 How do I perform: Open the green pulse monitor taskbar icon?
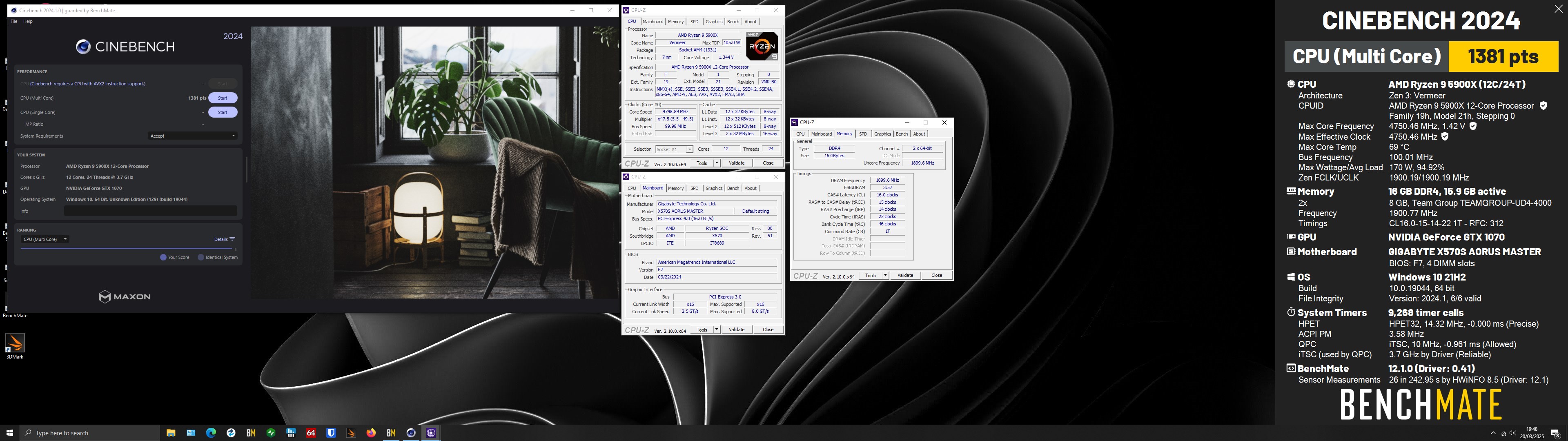point(271,433)
